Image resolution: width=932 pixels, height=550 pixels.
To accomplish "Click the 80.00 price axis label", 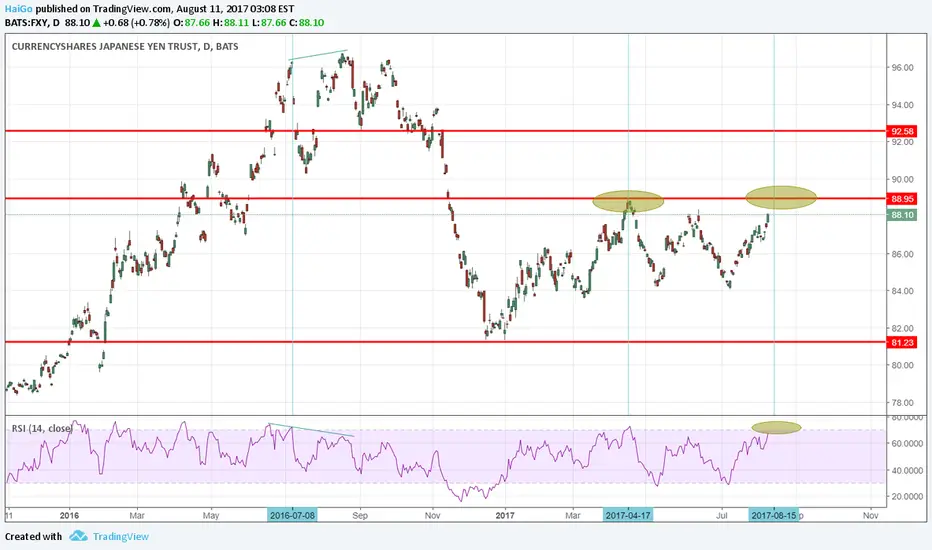I will point(902,365).
